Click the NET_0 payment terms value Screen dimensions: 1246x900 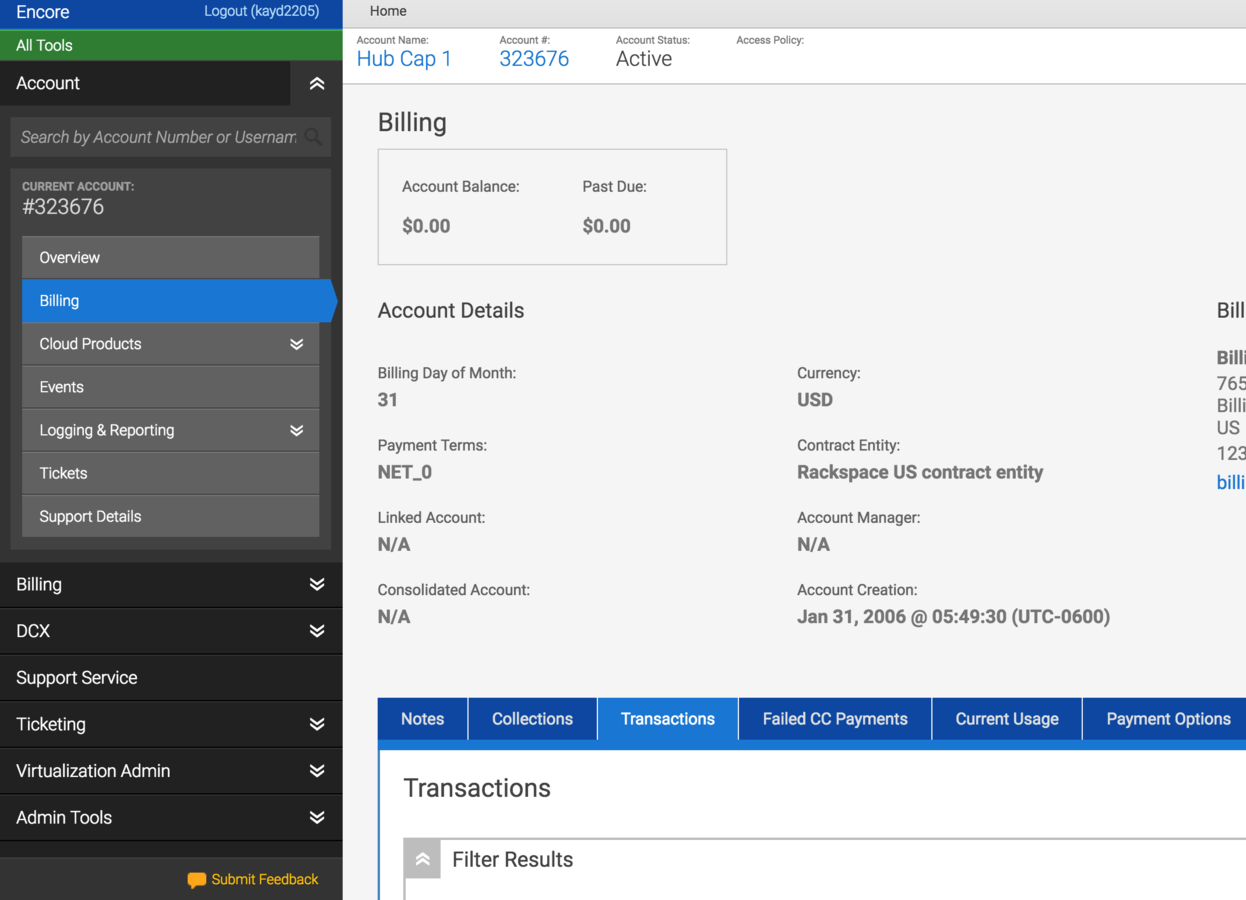[x=405, y=472]
